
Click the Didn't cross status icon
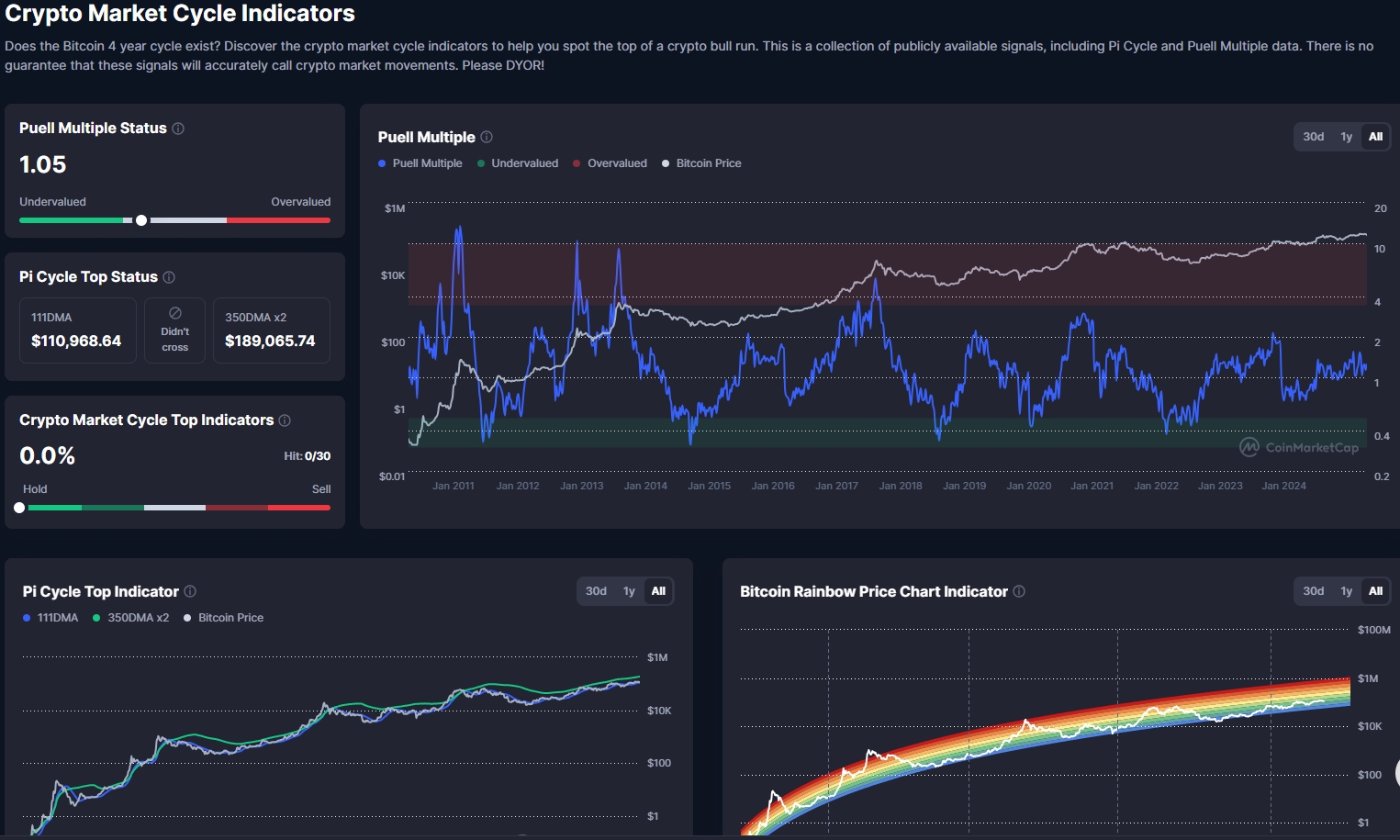pyautogui.click(x=175, y=313)
